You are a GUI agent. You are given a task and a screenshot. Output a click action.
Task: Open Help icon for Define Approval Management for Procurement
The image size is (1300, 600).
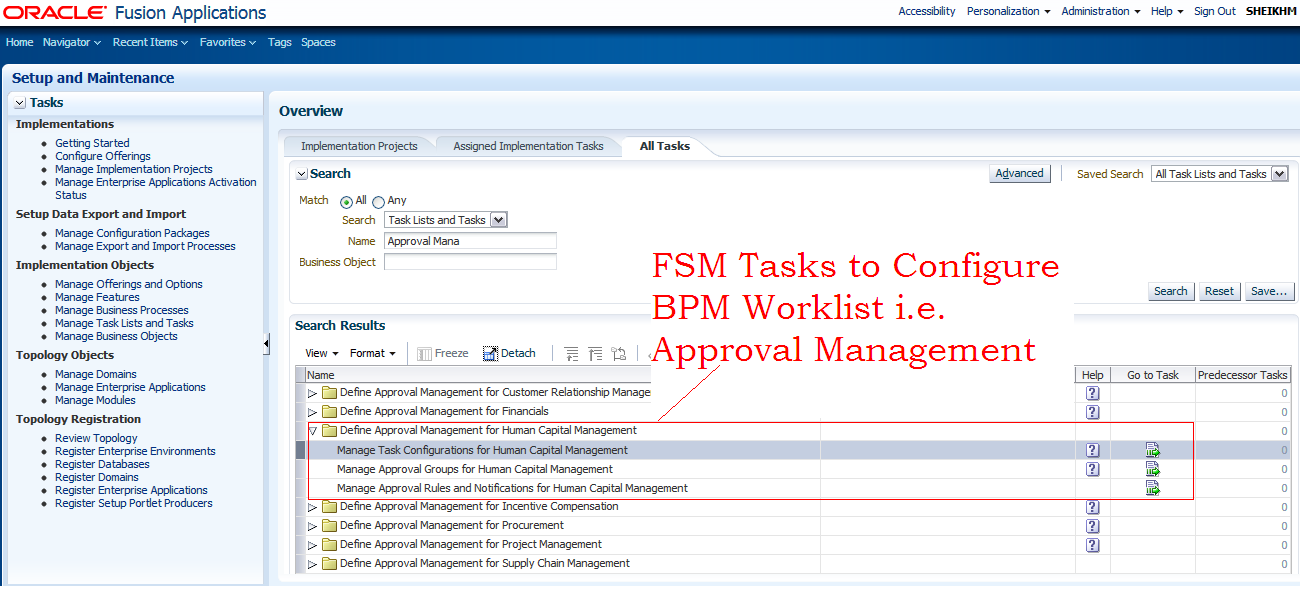pyautogui.click(x=1092, y=525)
